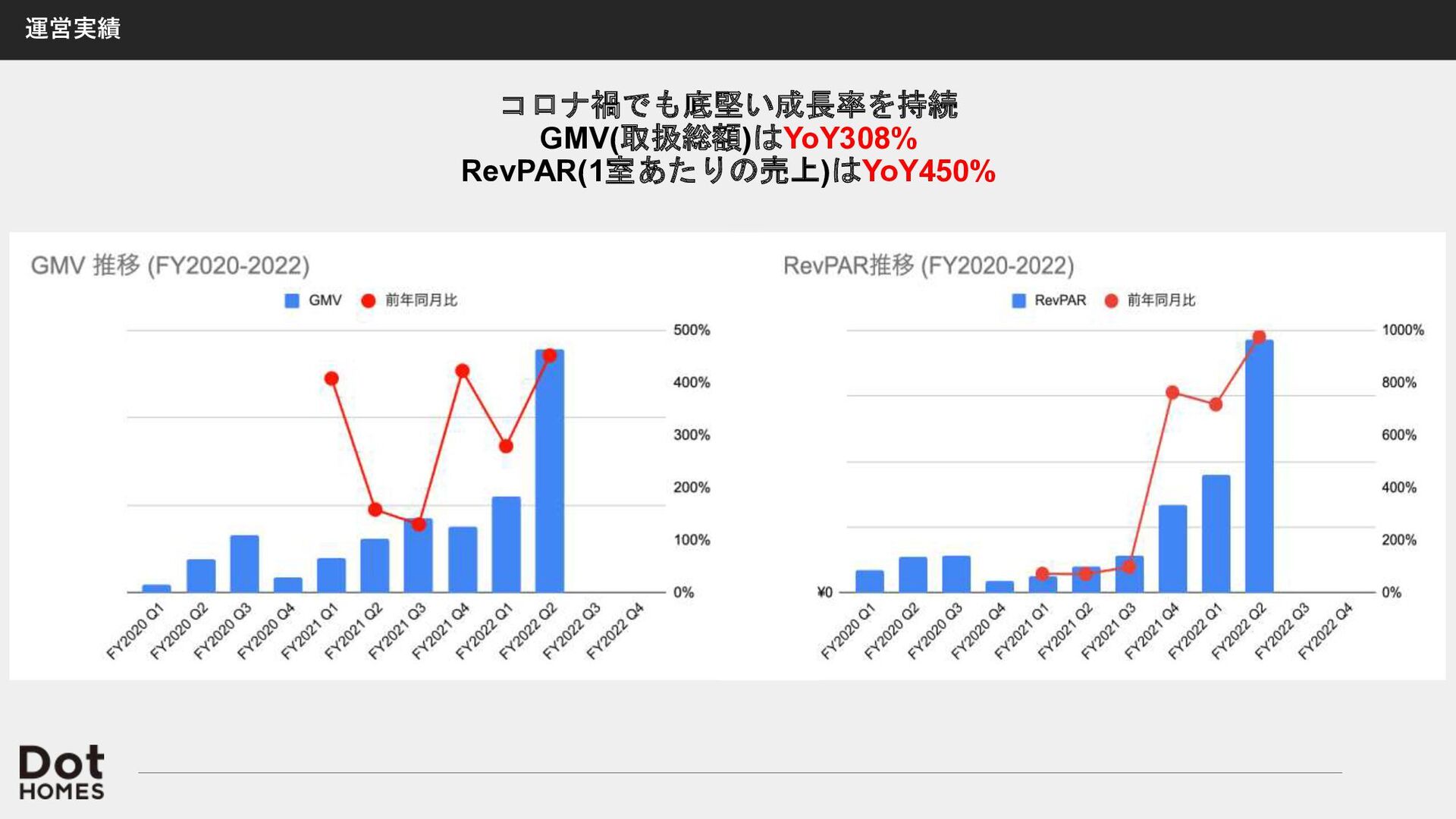Click the GMV bar for FY2020 Q2
1456x819 pixels.
click(x=201, y=576)
